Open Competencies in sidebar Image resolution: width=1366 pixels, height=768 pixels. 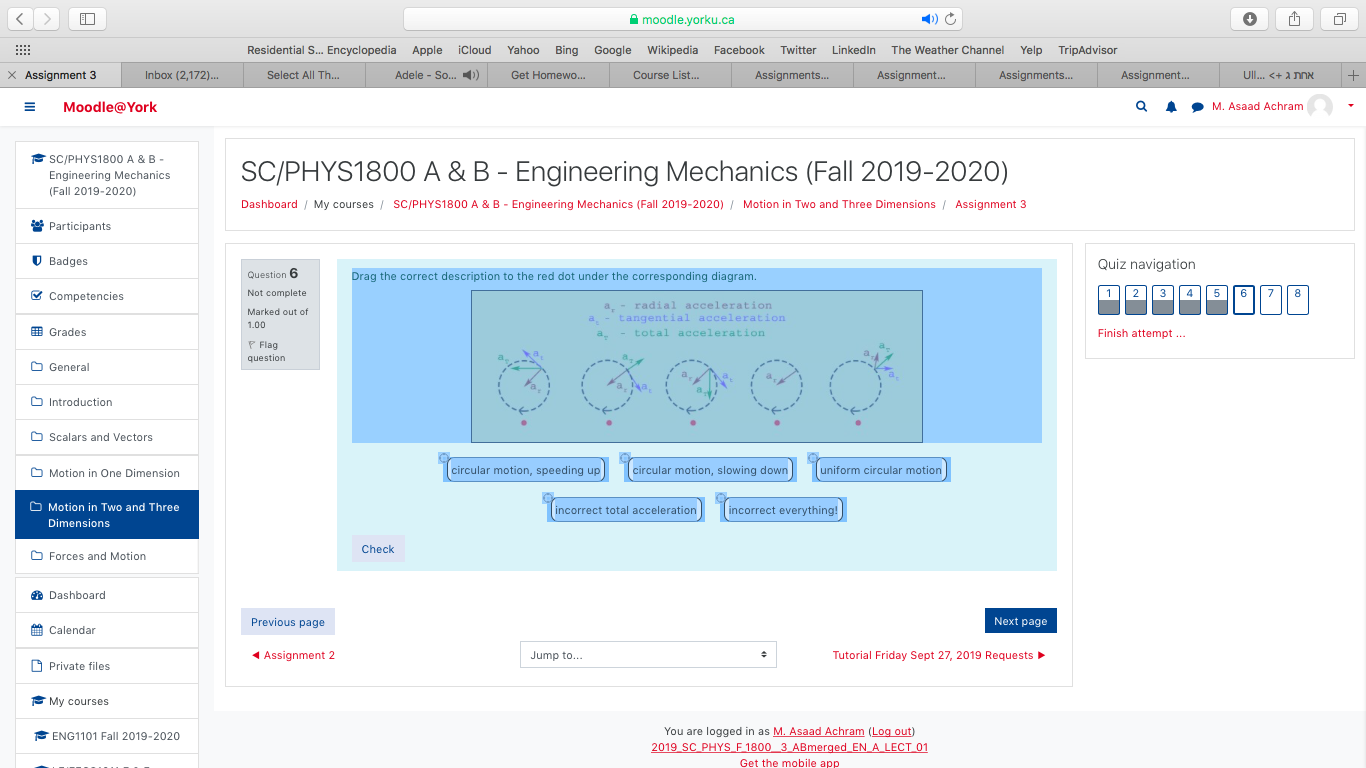[107, 296]
